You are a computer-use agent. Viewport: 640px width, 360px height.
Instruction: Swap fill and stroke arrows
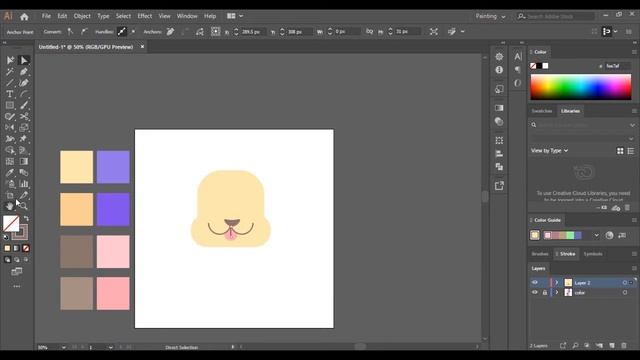tap(26, 218)
